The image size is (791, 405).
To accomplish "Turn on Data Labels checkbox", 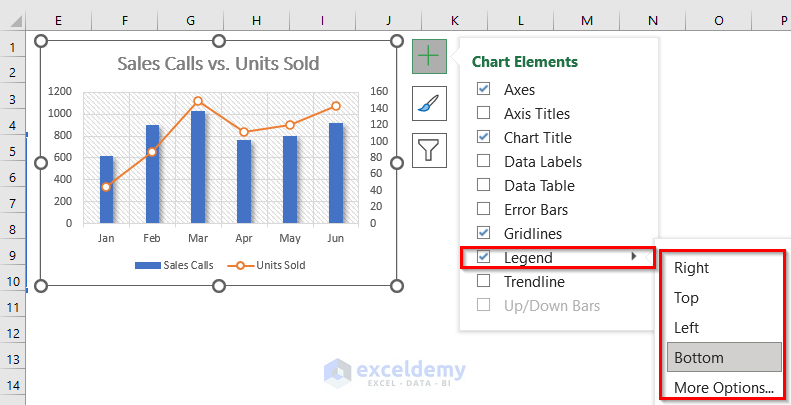I will point(484,162).
